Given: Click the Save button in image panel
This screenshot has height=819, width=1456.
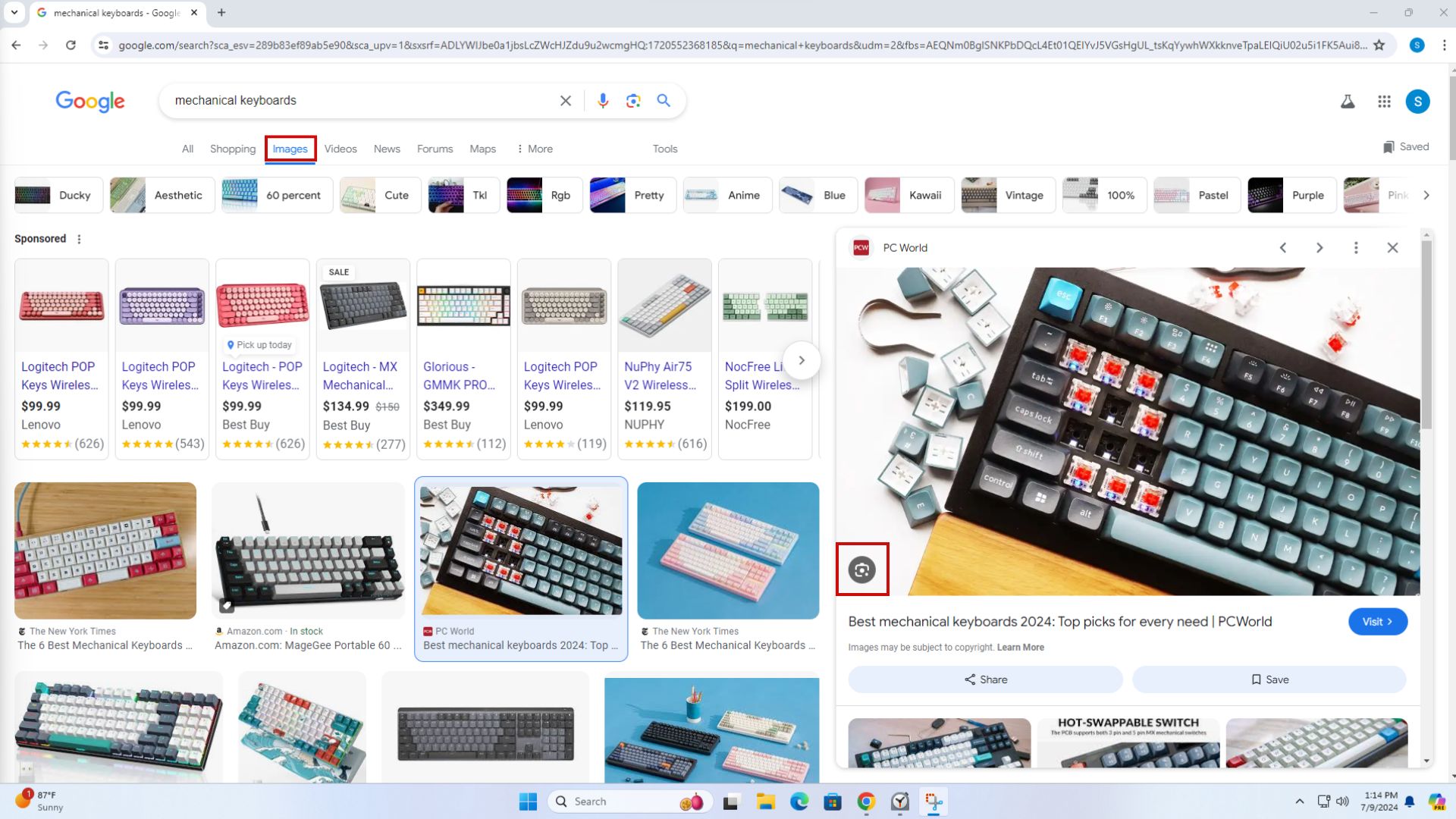Looking at the screenshot, I should 1270,679.
